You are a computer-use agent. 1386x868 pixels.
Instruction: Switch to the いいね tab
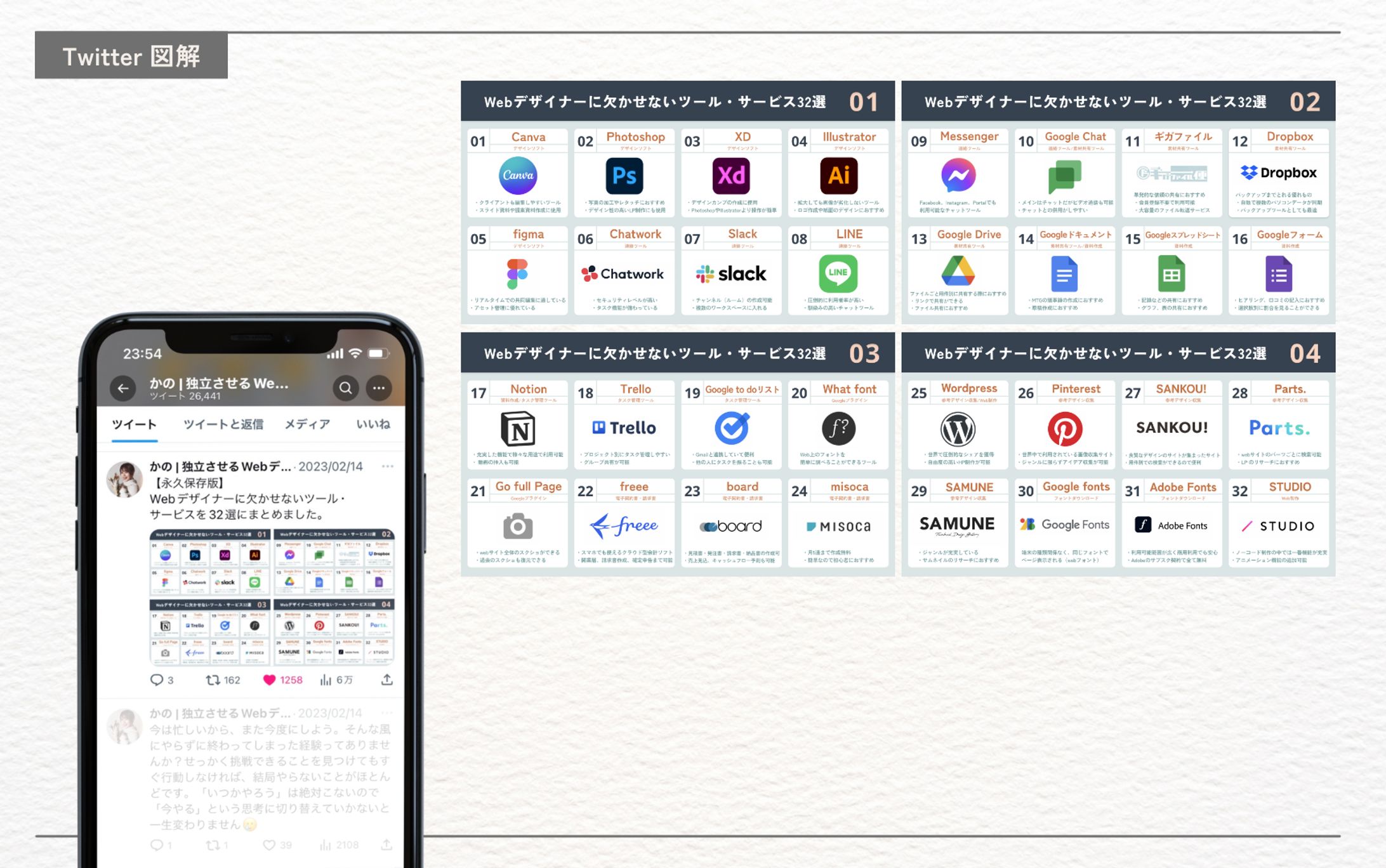(375, 424)
